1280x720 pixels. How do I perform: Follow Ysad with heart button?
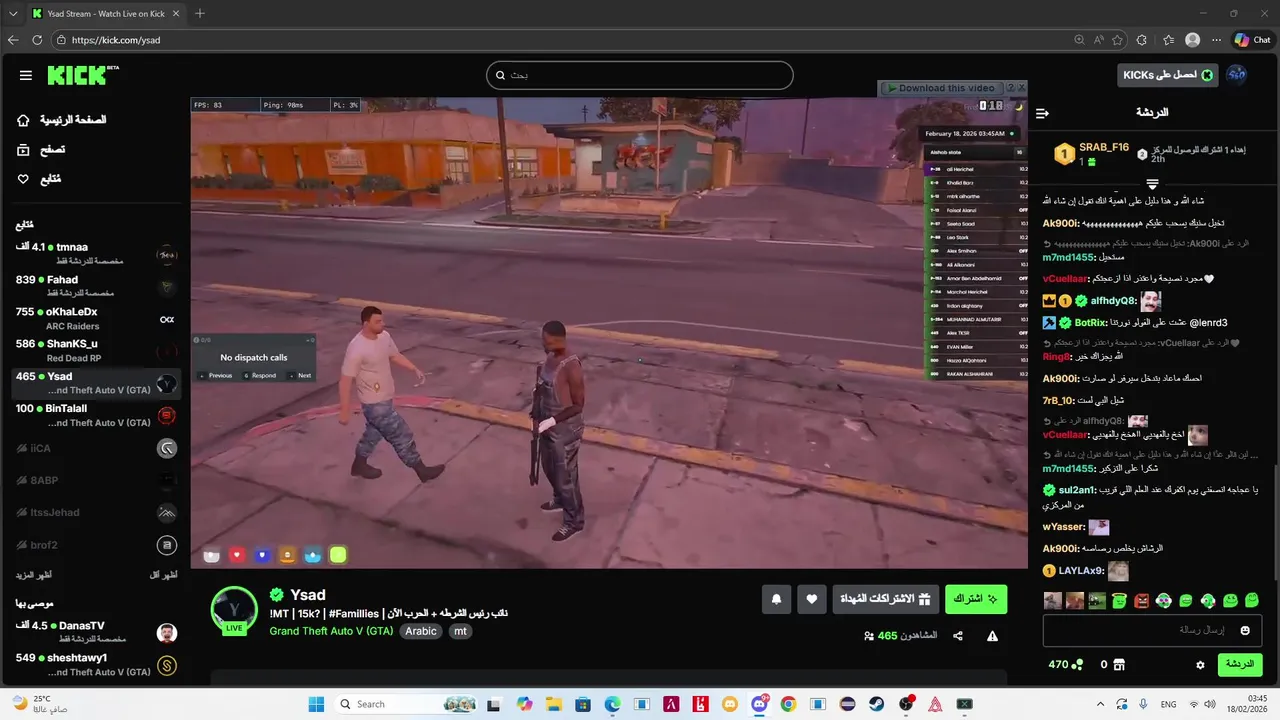(812, 599)
